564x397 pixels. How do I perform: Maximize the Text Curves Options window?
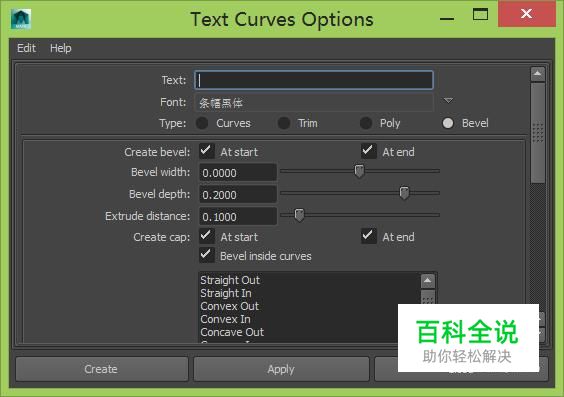tap(480, 15)
